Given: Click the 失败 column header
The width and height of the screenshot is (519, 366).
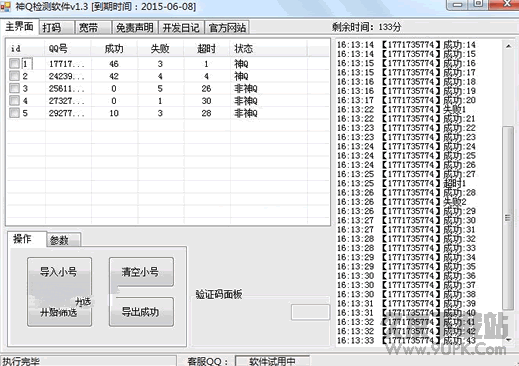Looking at the screenshot, I should click(160, 49).
